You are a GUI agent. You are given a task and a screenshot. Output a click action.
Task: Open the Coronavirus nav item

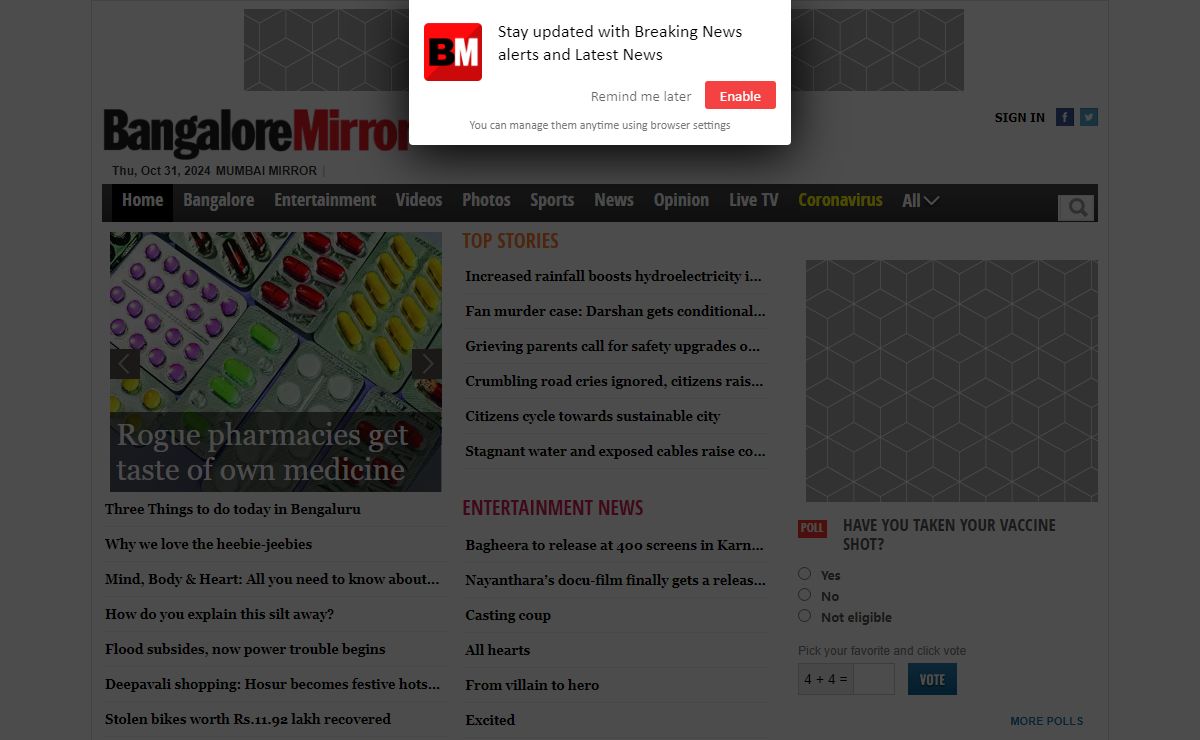(x=840, y=200)
